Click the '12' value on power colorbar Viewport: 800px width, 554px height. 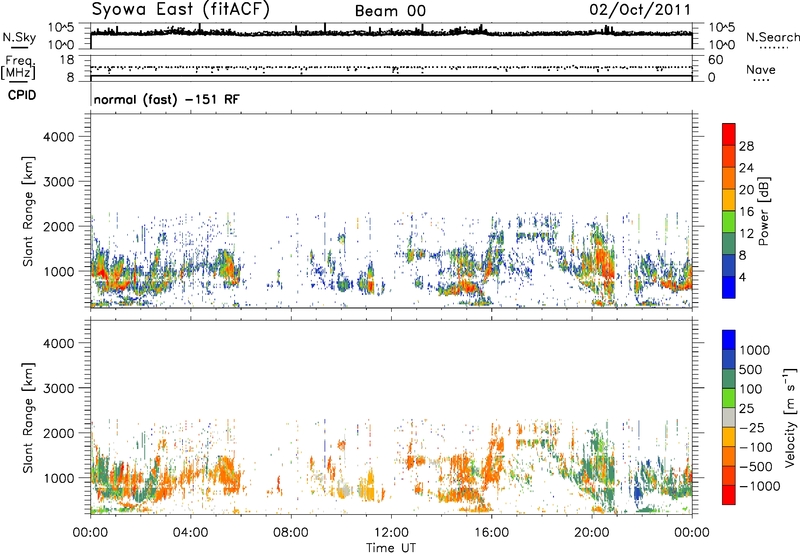[x=746, y=234]
